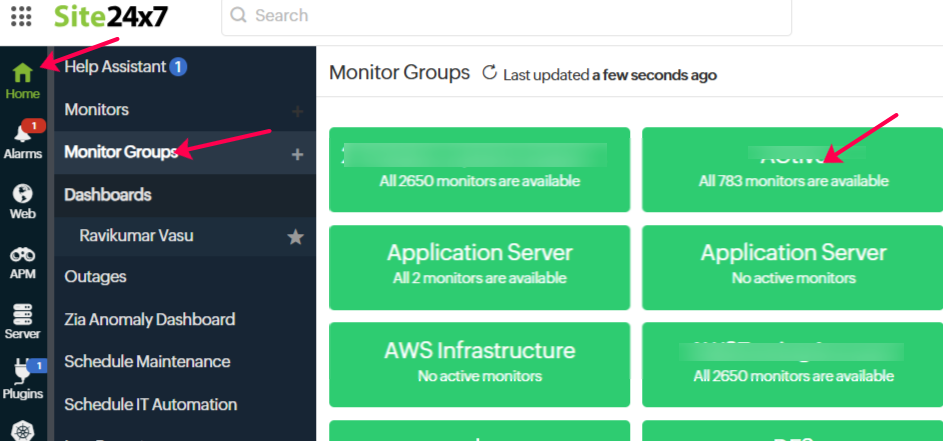943x441 pixels.
Task: Add a monitor with Monitors plus icon
Action: 297,111
